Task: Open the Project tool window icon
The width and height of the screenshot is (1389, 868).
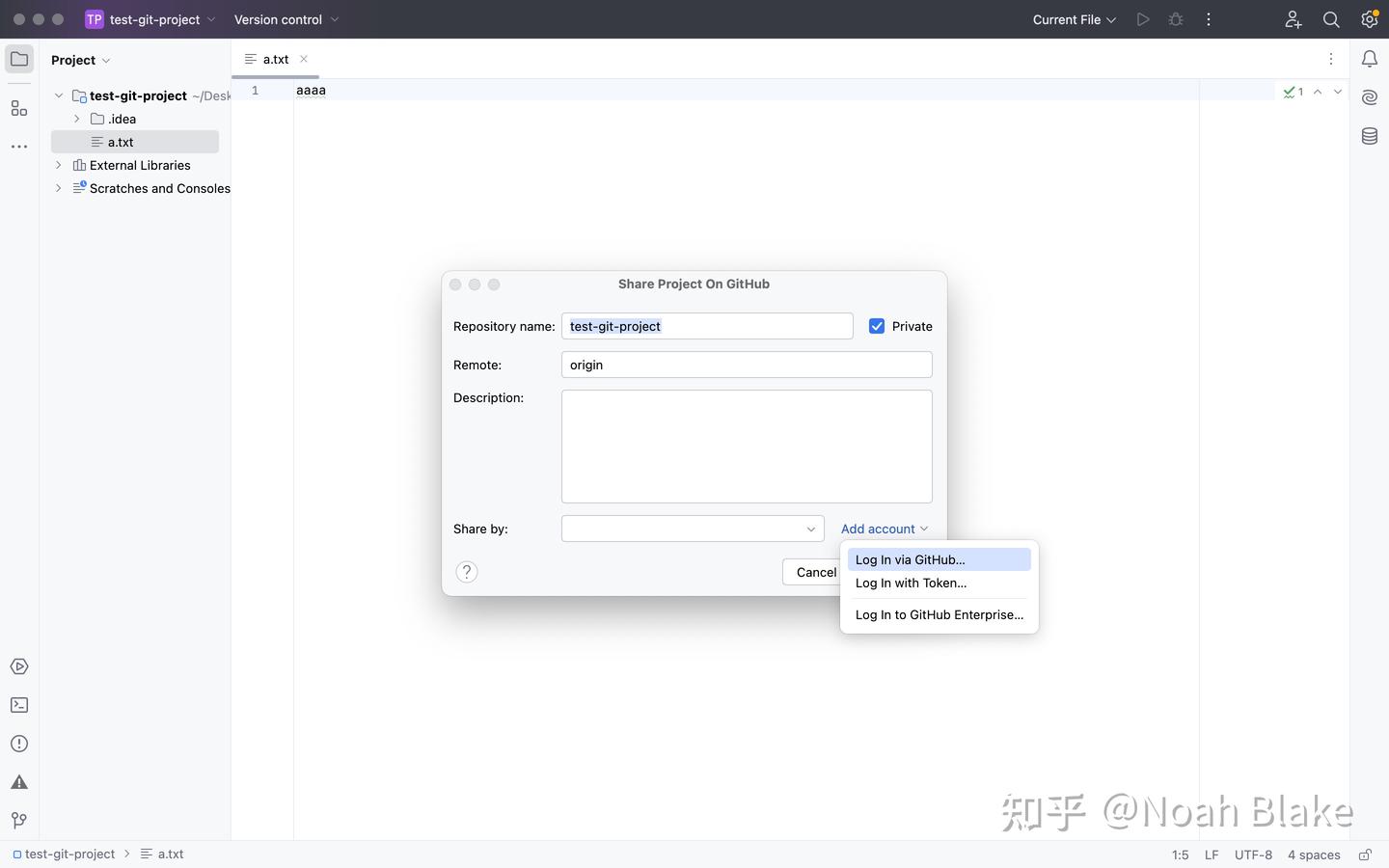Action: 19,59
